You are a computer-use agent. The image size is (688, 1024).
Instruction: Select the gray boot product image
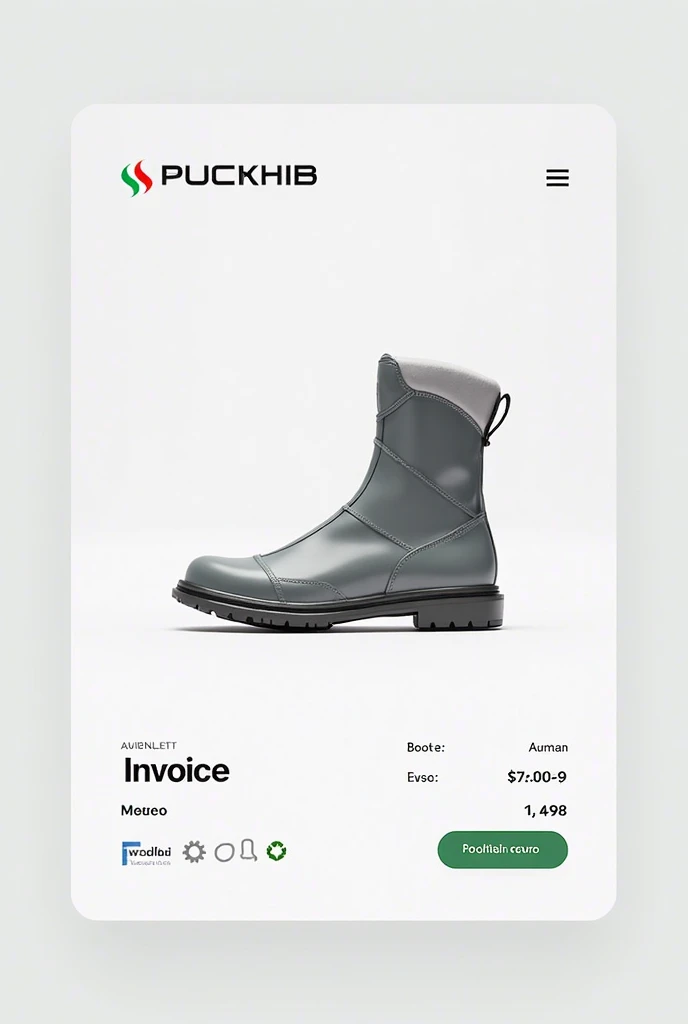click(339, 492)
